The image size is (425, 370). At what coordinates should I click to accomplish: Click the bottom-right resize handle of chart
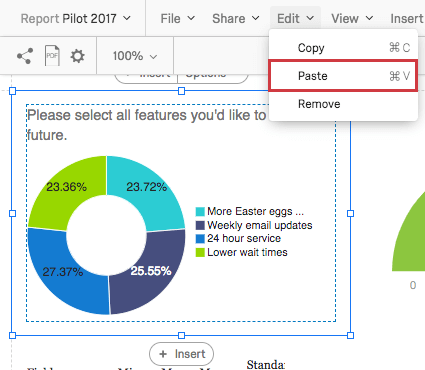350,335
